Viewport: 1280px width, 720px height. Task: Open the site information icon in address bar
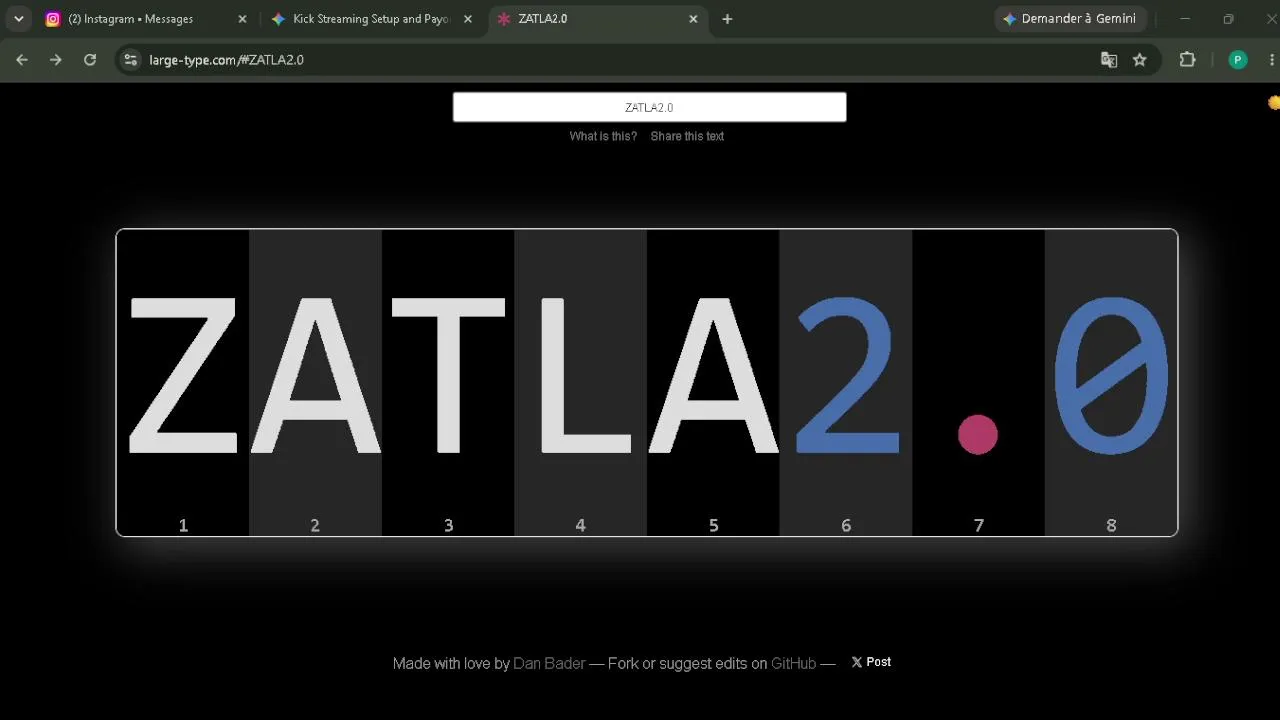tap(130, 60)
